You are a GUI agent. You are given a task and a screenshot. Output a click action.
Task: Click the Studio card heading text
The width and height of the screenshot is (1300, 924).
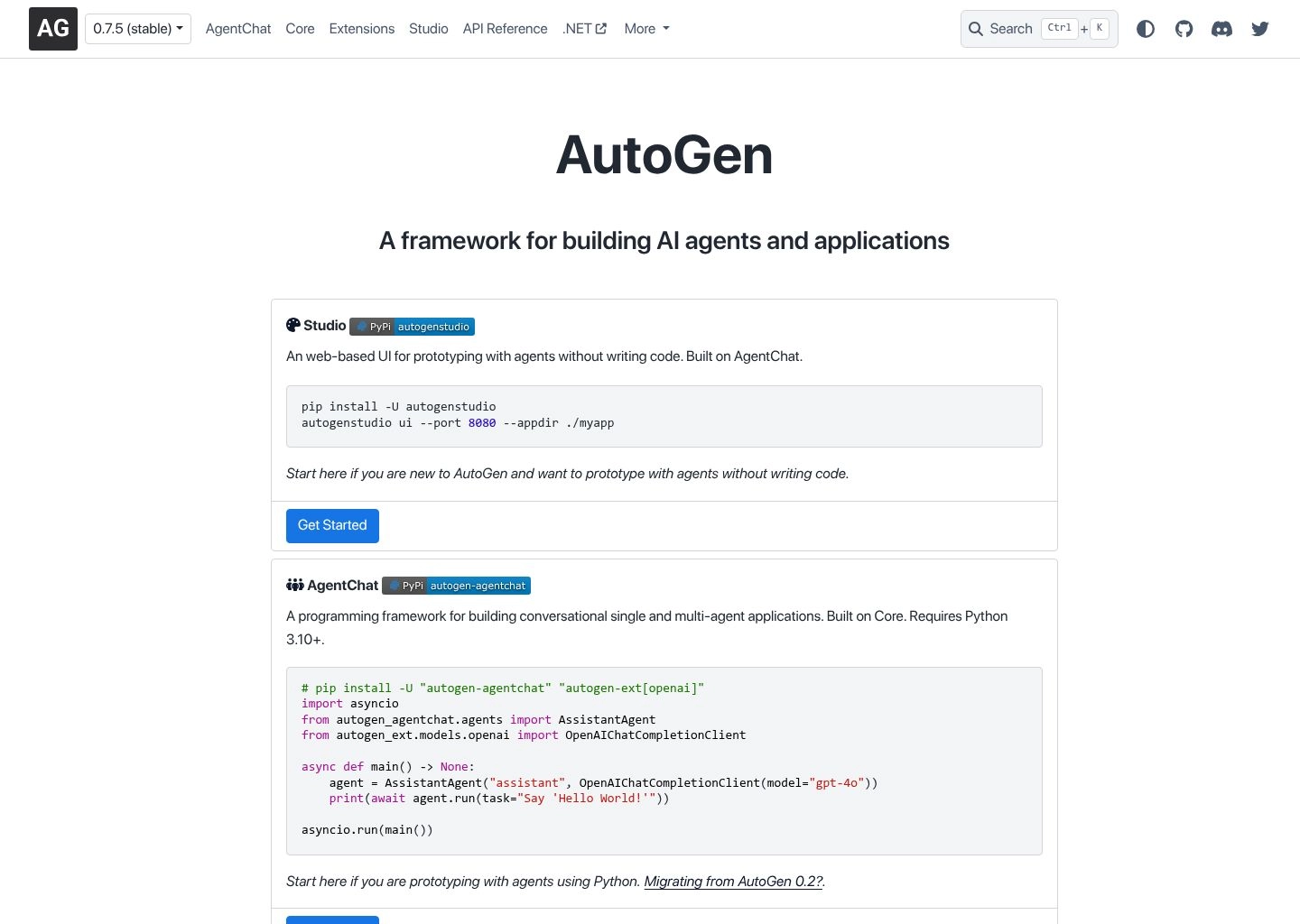[325, 325]
